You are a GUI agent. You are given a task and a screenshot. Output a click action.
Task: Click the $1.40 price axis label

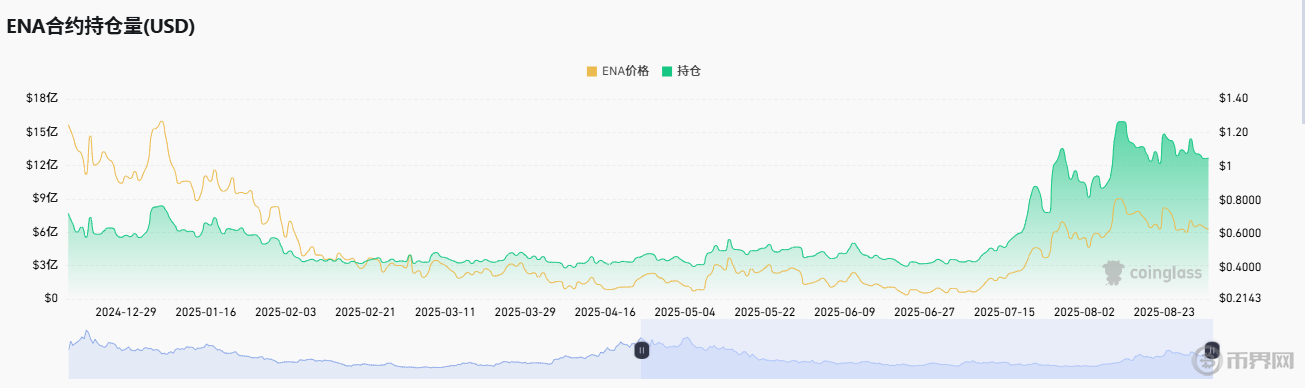1234,98
